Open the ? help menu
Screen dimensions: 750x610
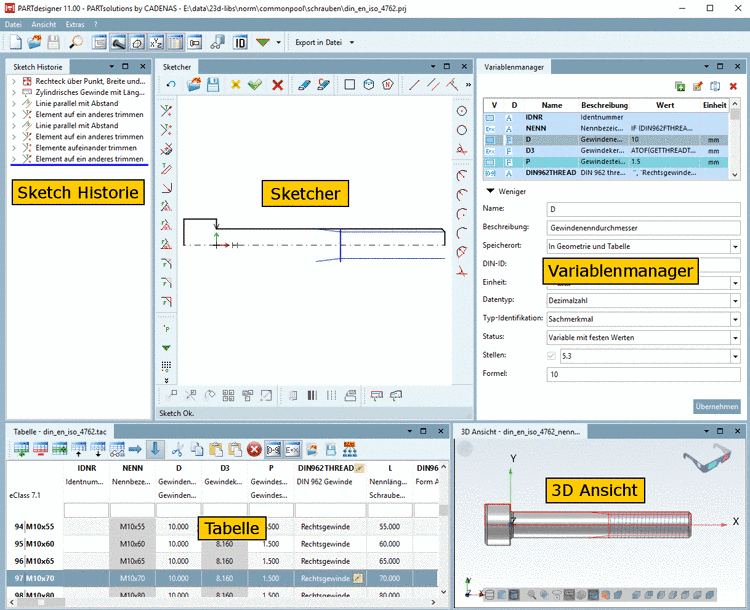tap(96, 24)
